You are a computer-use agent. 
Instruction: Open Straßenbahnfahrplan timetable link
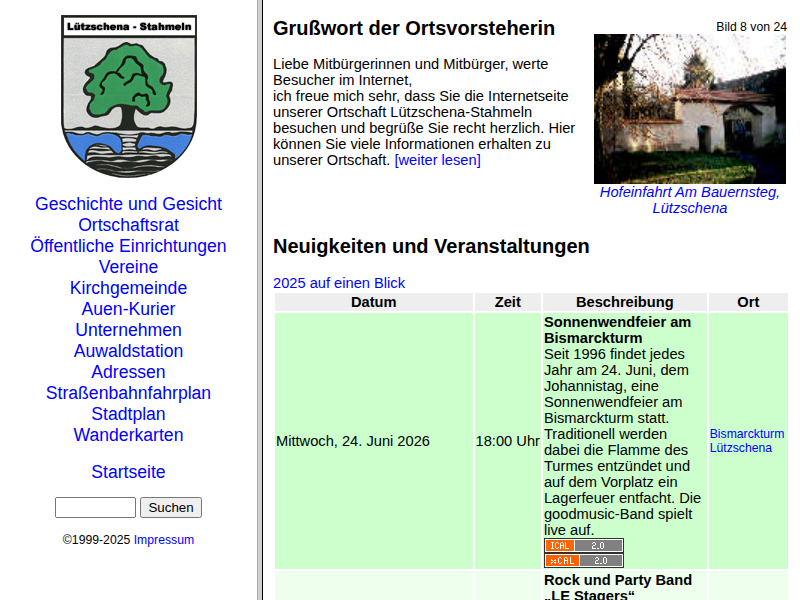129,392
